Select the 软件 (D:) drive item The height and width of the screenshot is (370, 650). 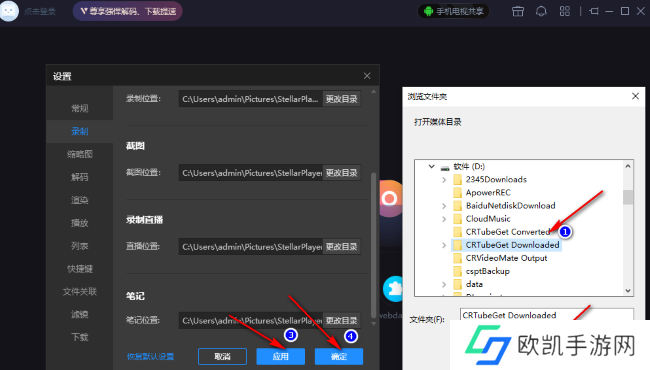469,166
